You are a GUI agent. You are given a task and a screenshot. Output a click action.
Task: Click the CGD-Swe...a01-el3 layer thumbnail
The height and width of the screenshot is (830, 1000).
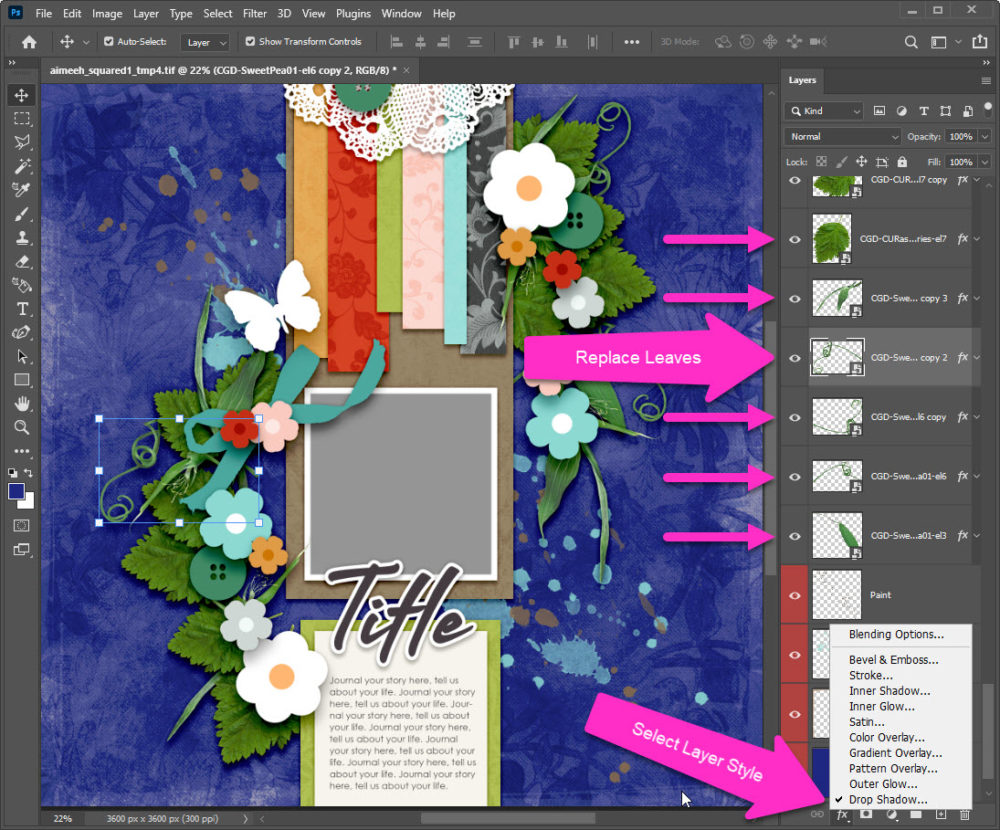point(837,535)
